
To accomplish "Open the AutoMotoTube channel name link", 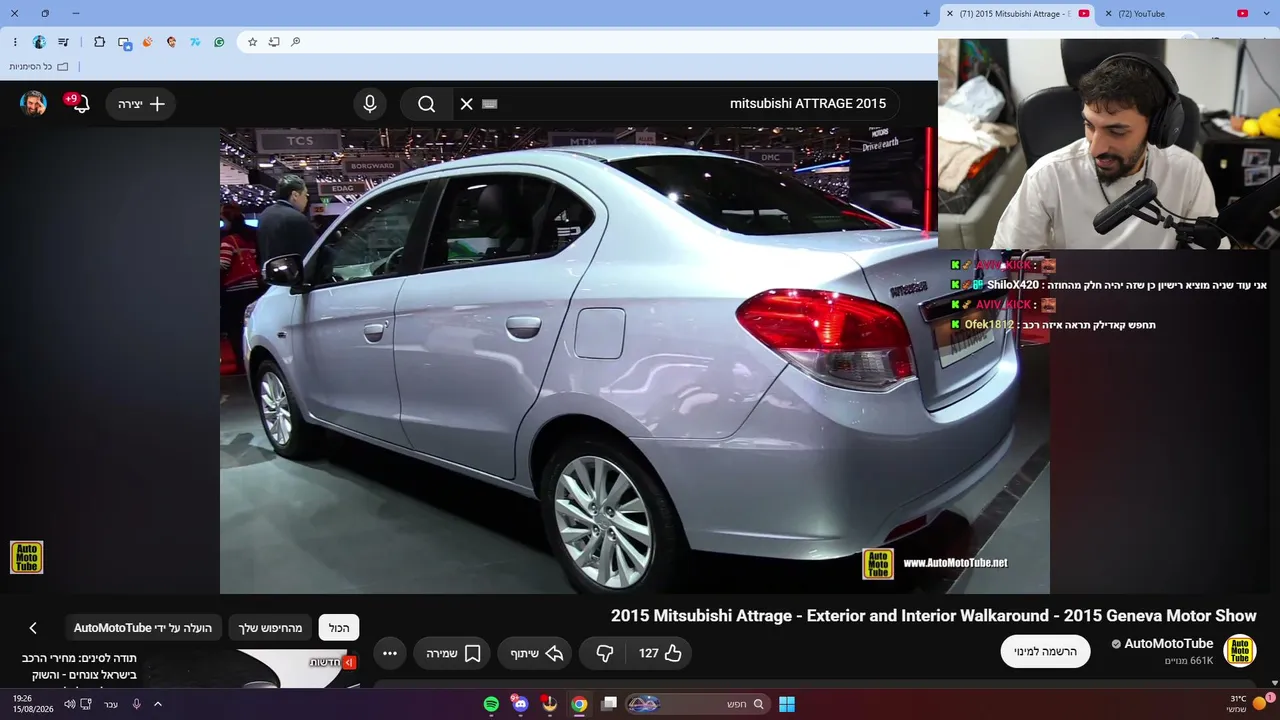I will click(x=1168, y=644).
